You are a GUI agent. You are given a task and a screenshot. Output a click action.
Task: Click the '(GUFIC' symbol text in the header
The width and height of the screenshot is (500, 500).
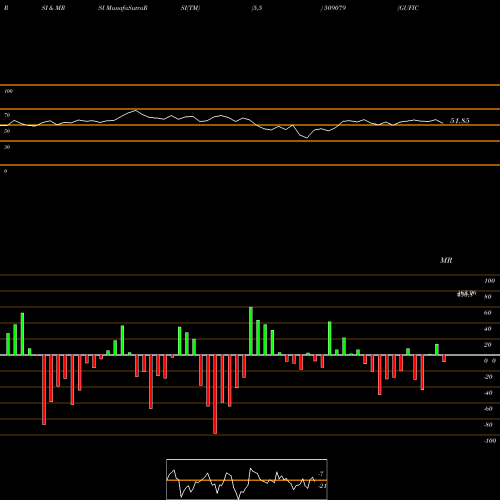pyautogui.click(x=408, y=8)
